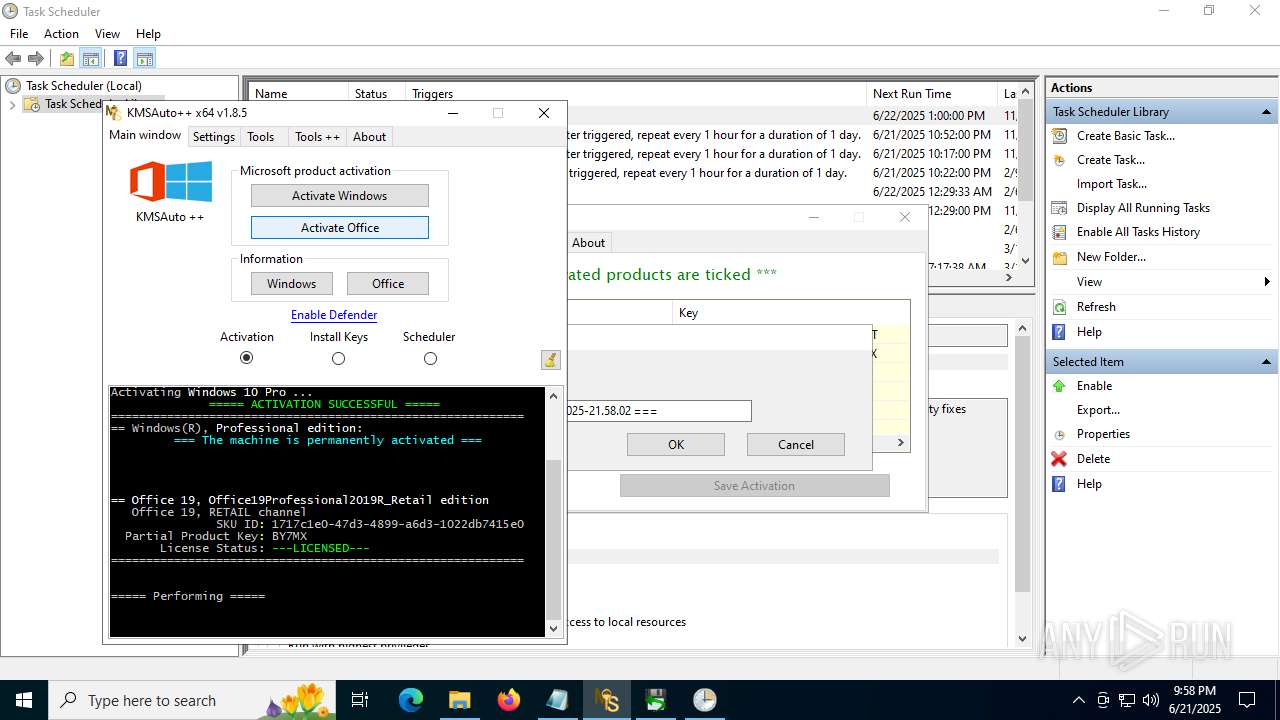The width and height of the screenshot is (1280, 720).
Task: Click the KMSAuto taskbar icon
Action: (x=607, y=700)
